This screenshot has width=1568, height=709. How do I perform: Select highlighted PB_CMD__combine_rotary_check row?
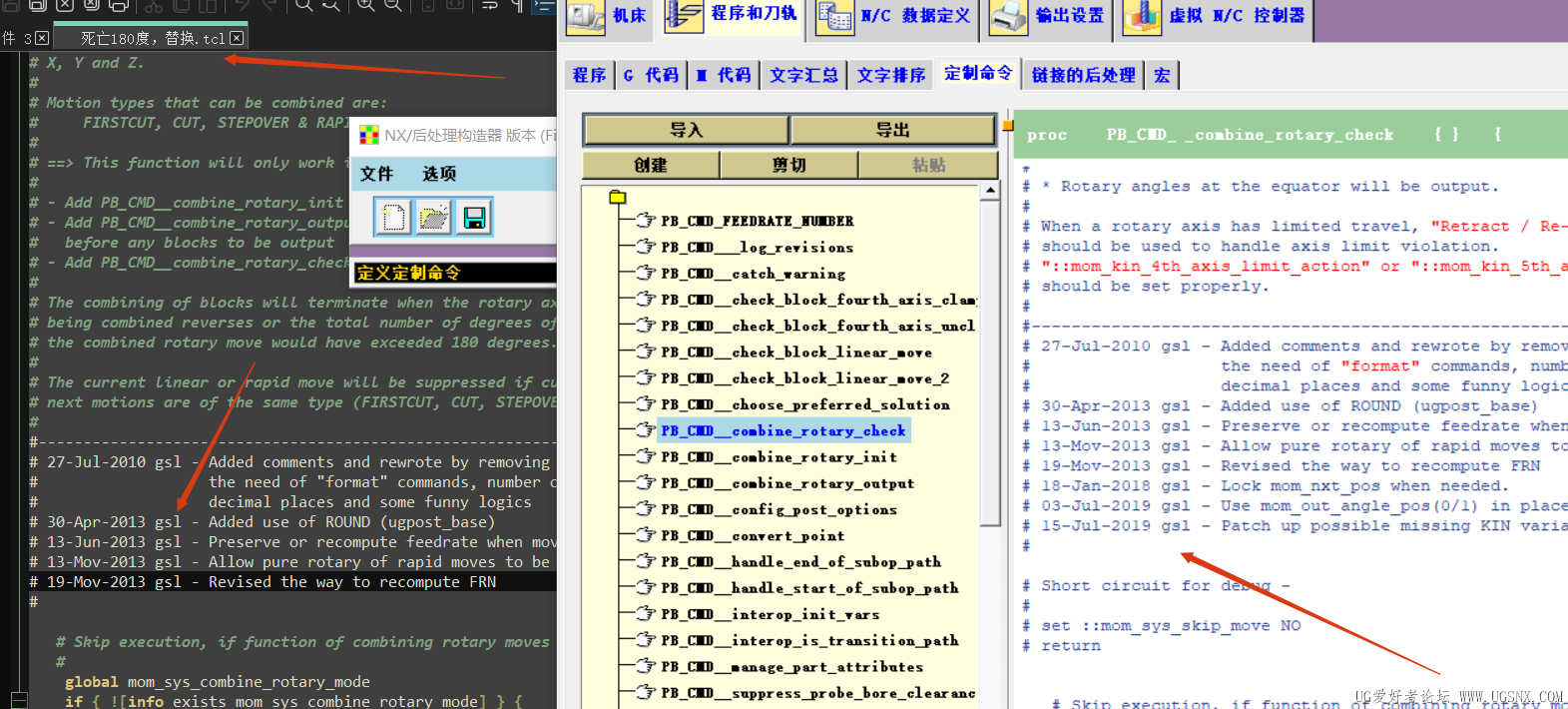click(x=784, y=430)
